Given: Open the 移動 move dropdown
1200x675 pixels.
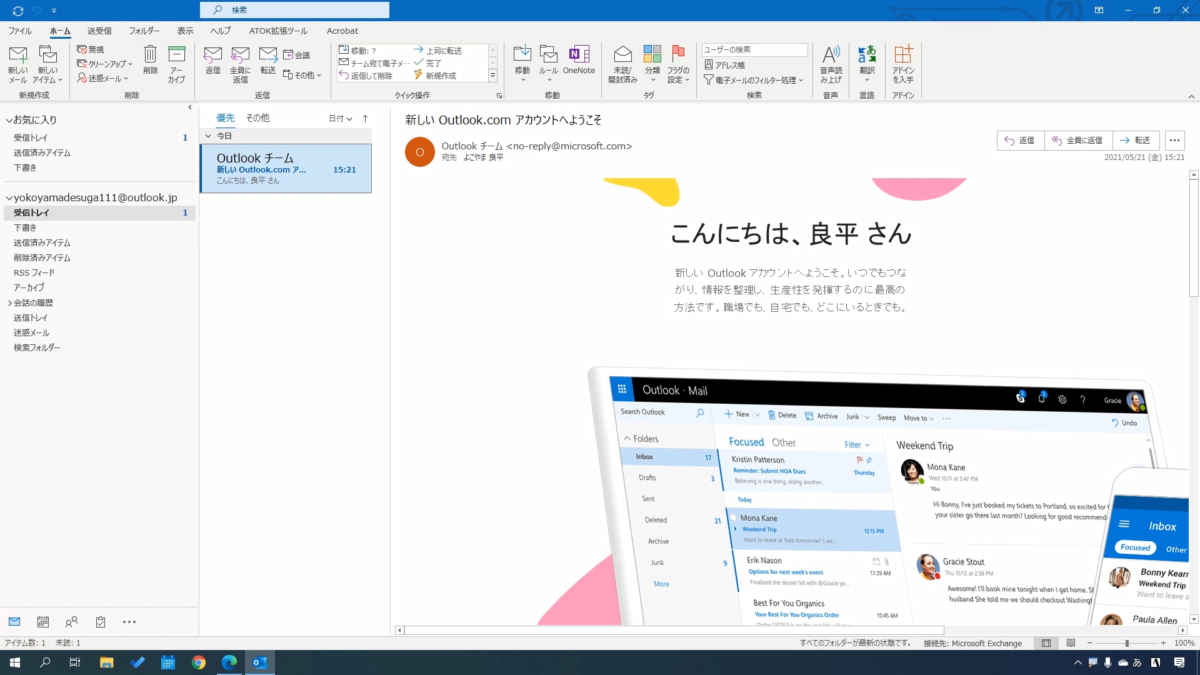Looking at the screenshot, I should tap(522, 64).
